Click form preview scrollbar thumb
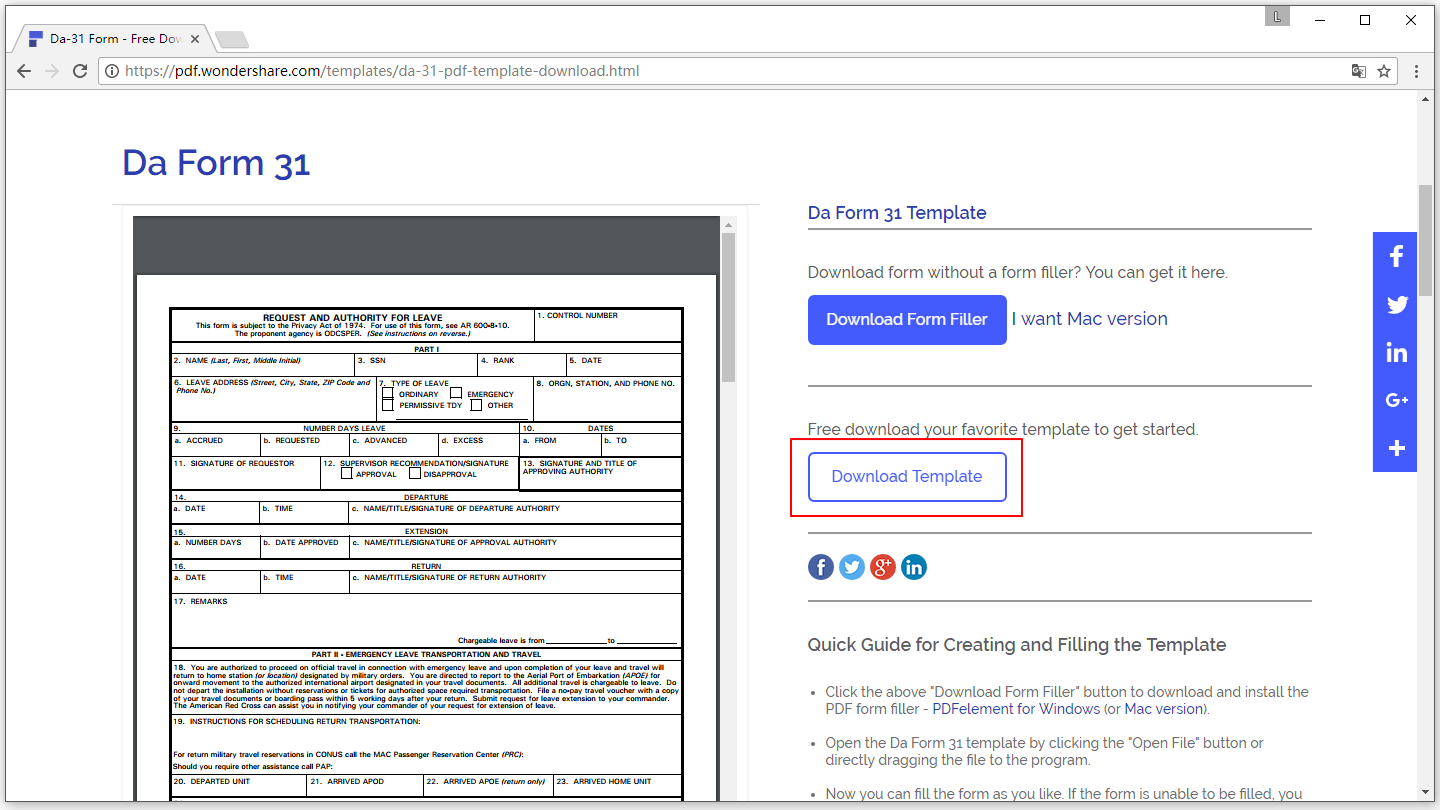 point(728,307)
